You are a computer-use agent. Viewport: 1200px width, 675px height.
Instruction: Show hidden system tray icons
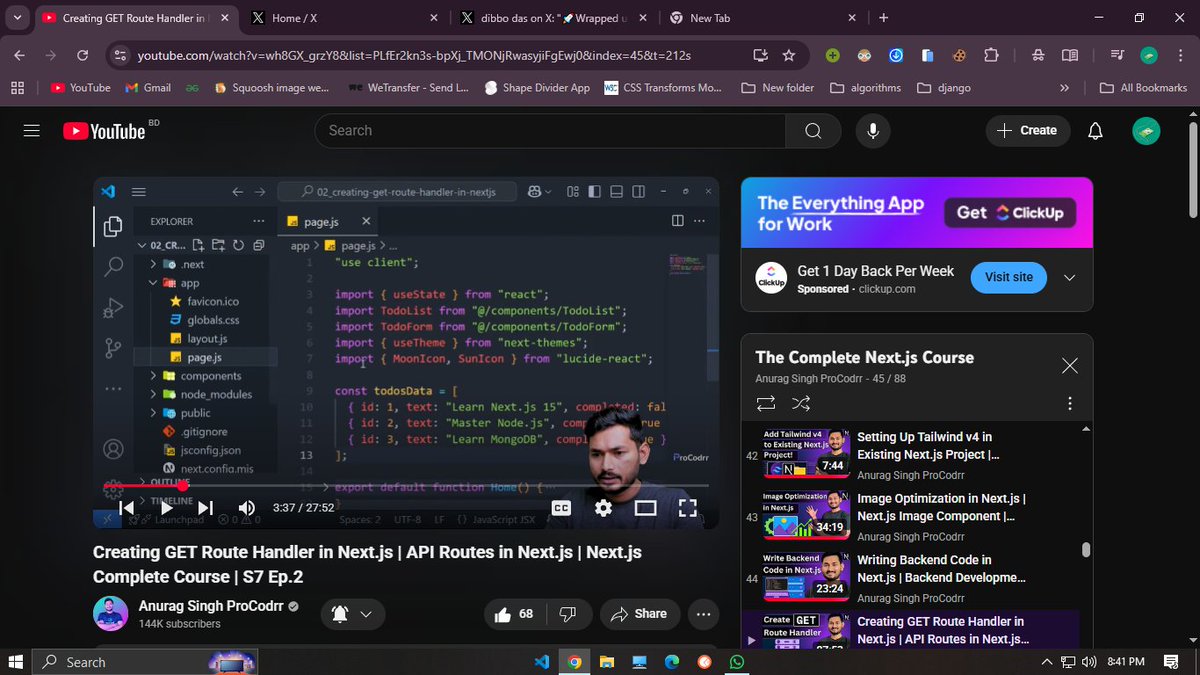(x=1046, y=662)
